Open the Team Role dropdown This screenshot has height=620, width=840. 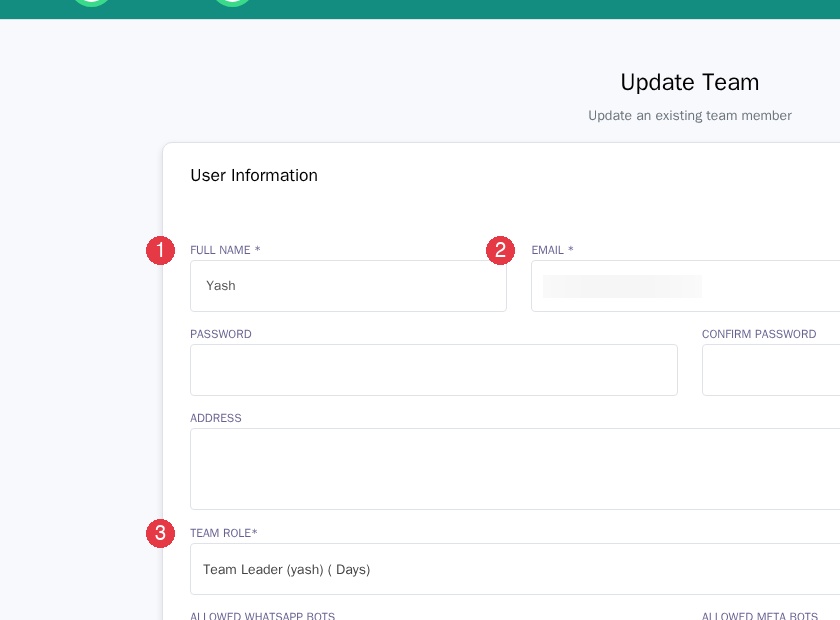point(515,569)
